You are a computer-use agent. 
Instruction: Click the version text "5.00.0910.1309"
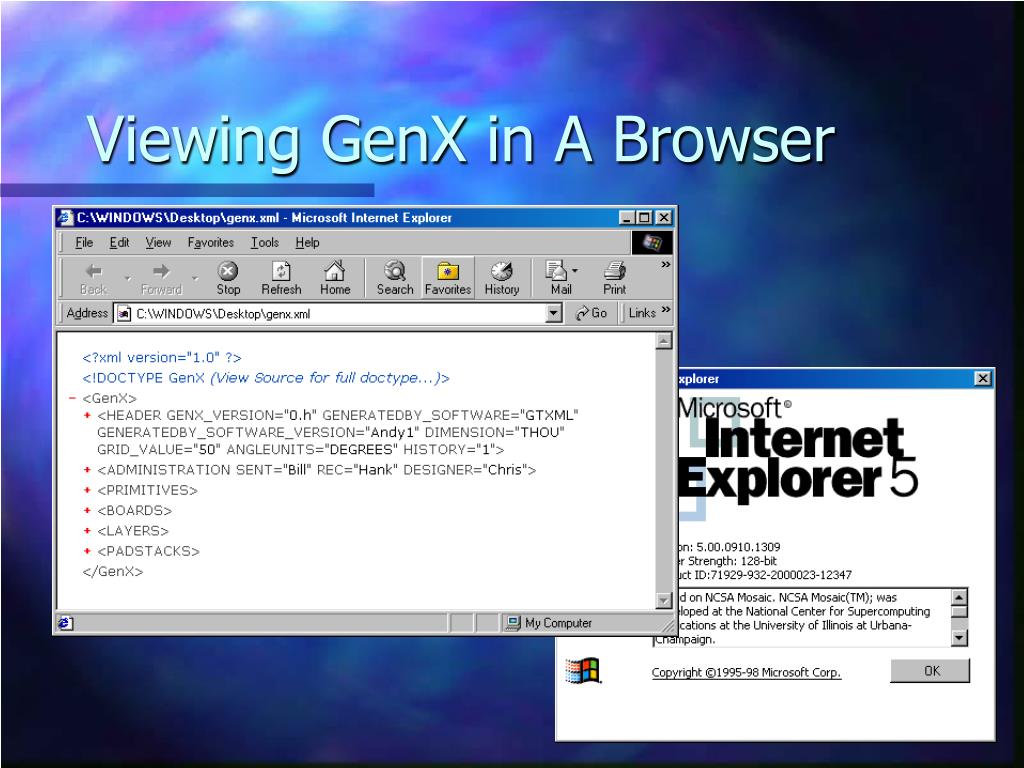click(738, 547)
